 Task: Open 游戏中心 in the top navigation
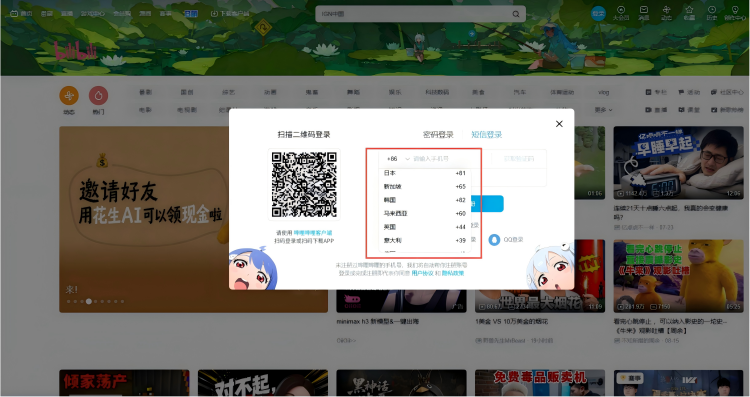93,14
